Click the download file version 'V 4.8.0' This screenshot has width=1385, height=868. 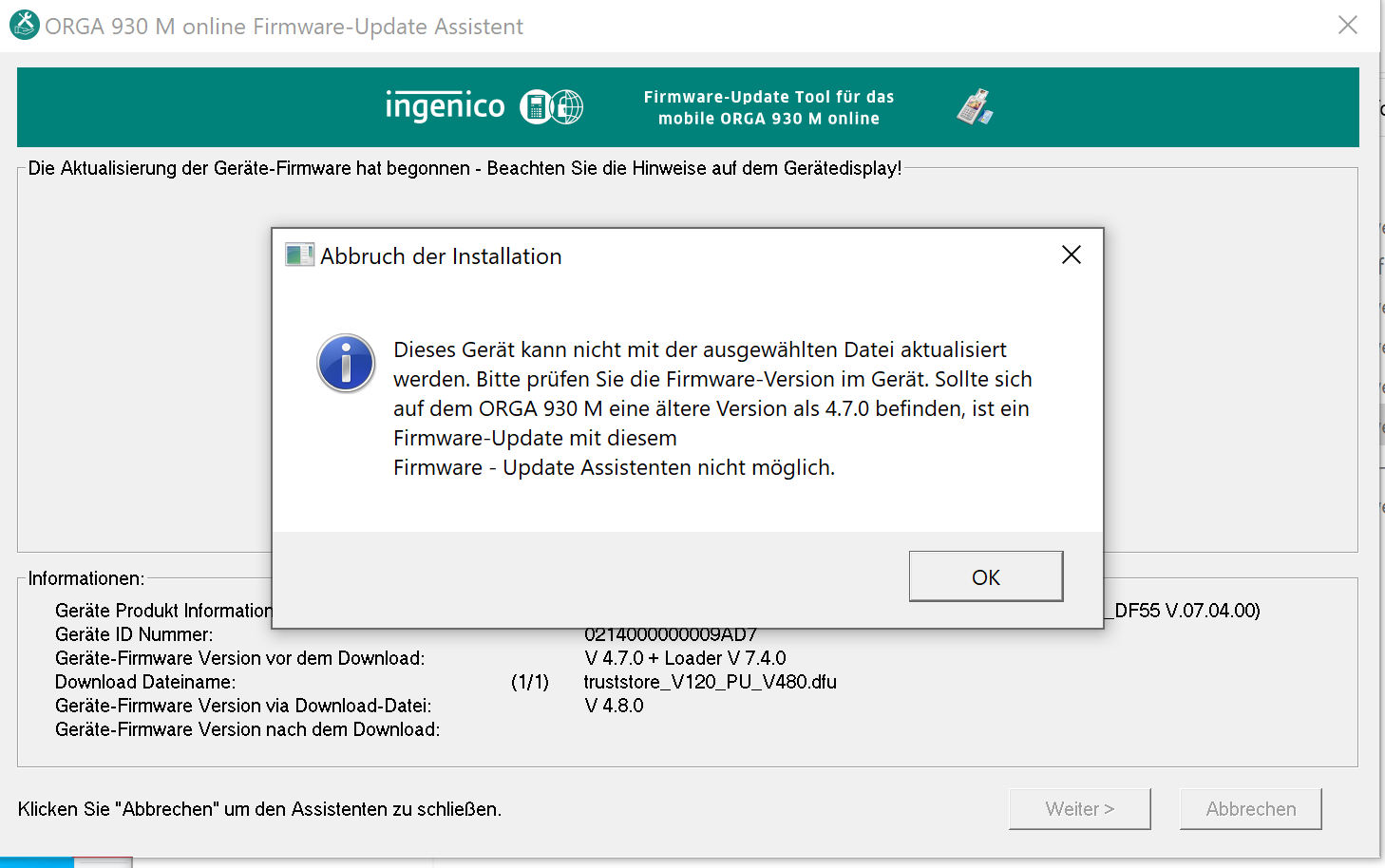(615, 706)
